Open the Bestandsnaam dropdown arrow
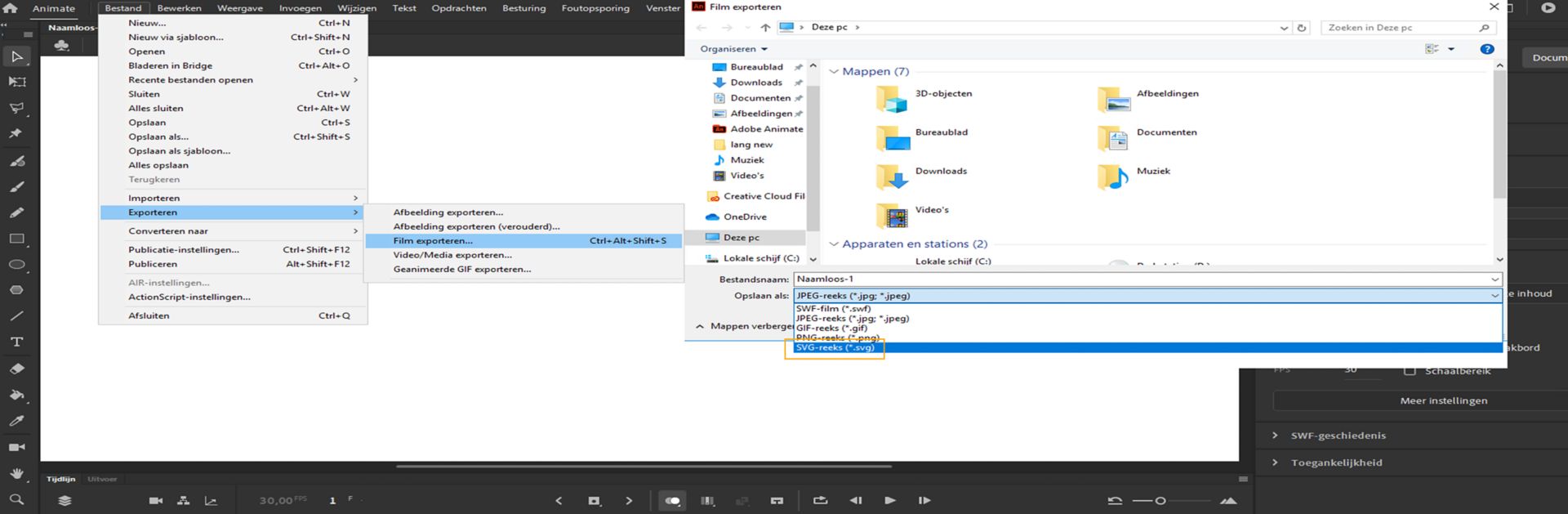The image size is (1568, 514). pyautogui.click(x=1494, y=279)
